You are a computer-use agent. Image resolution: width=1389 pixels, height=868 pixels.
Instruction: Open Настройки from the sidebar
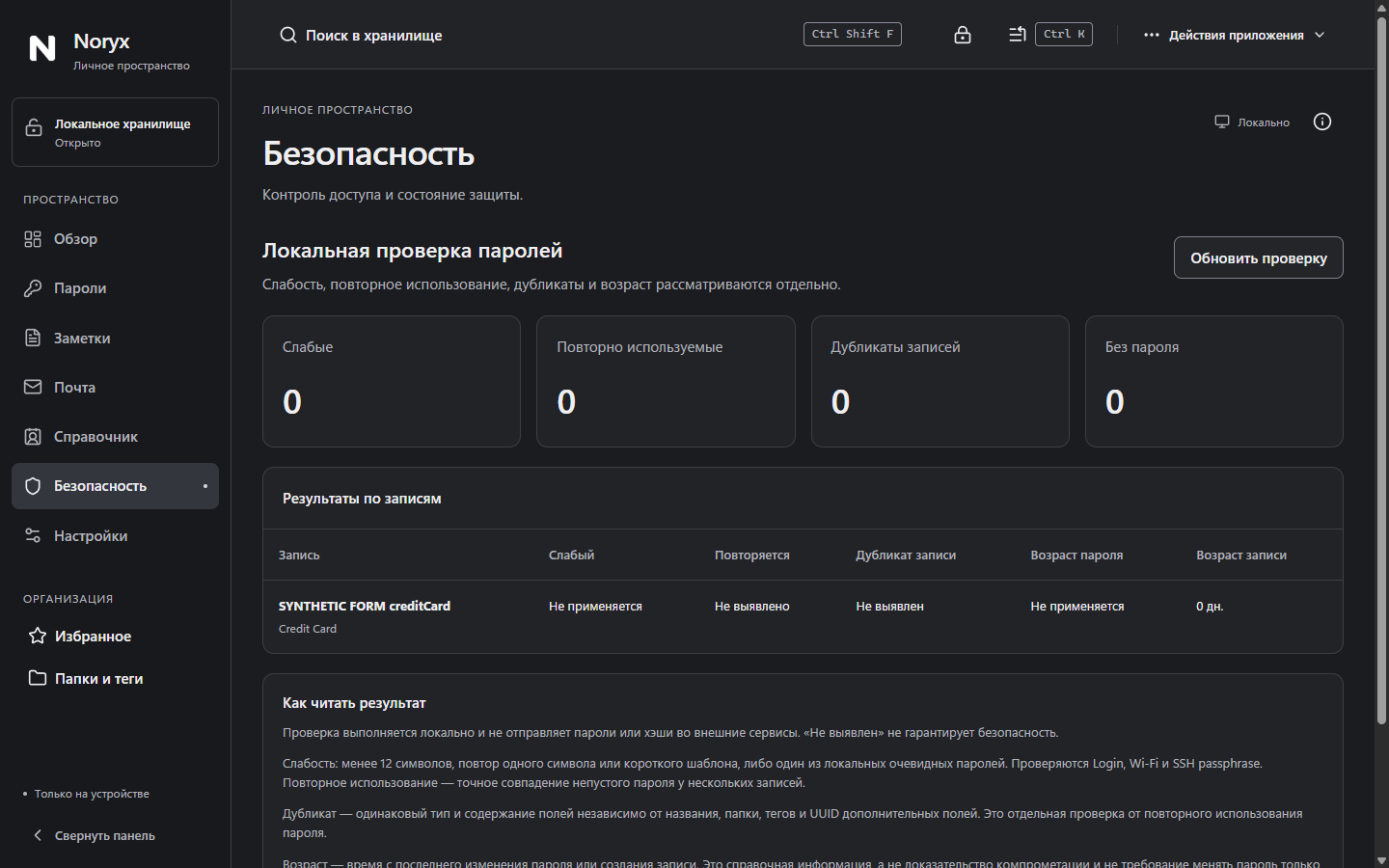pos(115,535)
